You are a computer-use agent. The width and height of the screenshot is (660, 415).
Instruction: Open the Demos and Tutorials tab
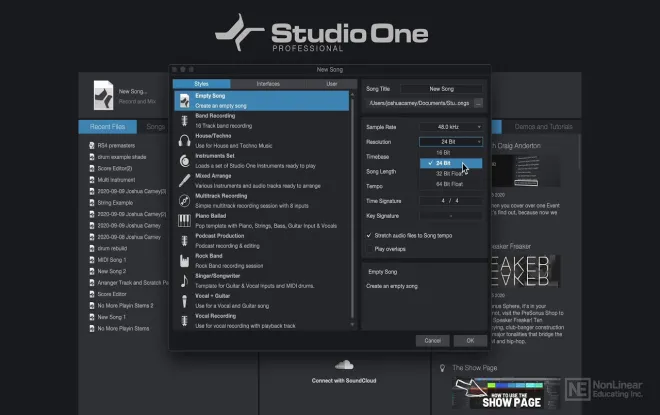pos(543,127)
